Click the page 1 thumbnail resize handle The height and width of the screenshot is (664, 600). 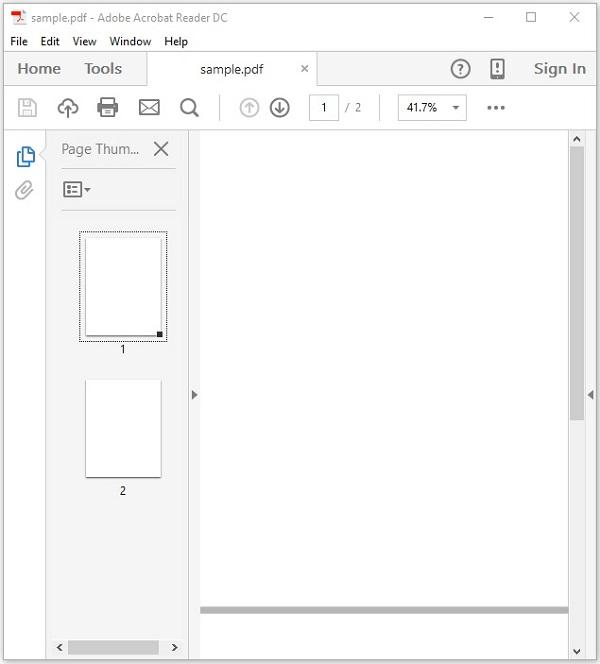pyautogui.click(x=160, y=334)
